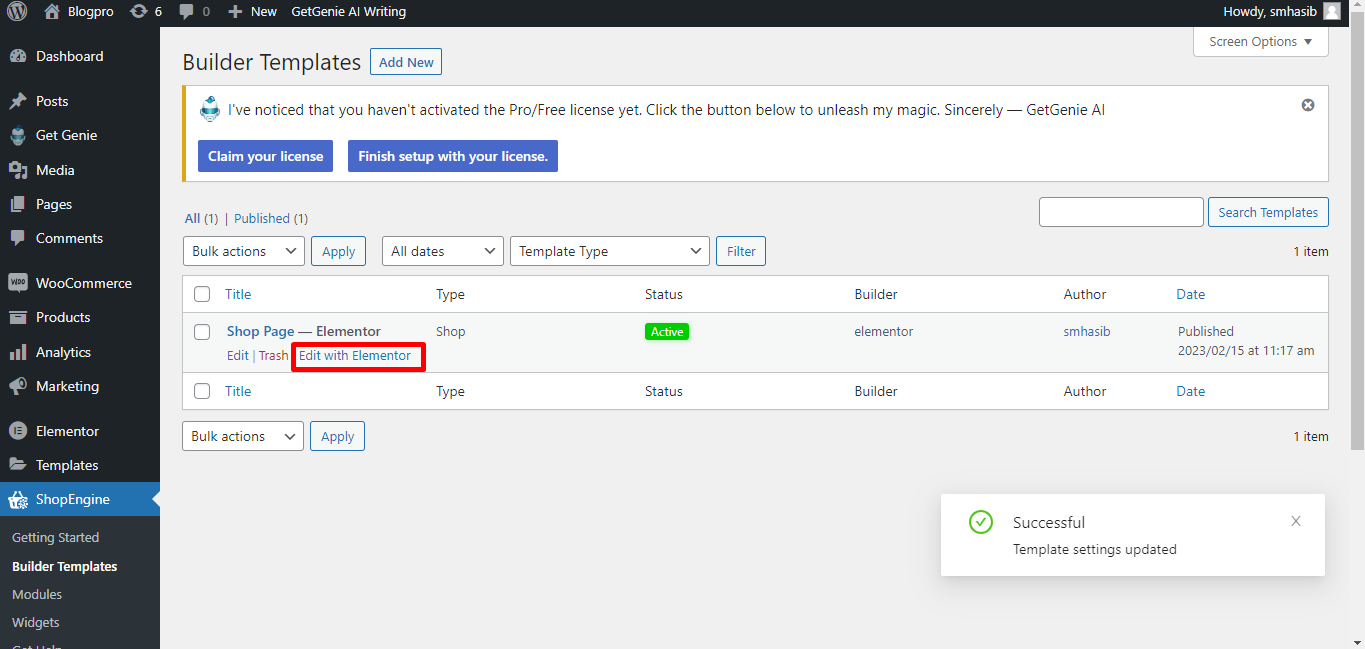Viewport: 1365px width, 649px height.
Task: Sort by Date in table footer
Action: pyautogui.click(x=1190, y=391)
